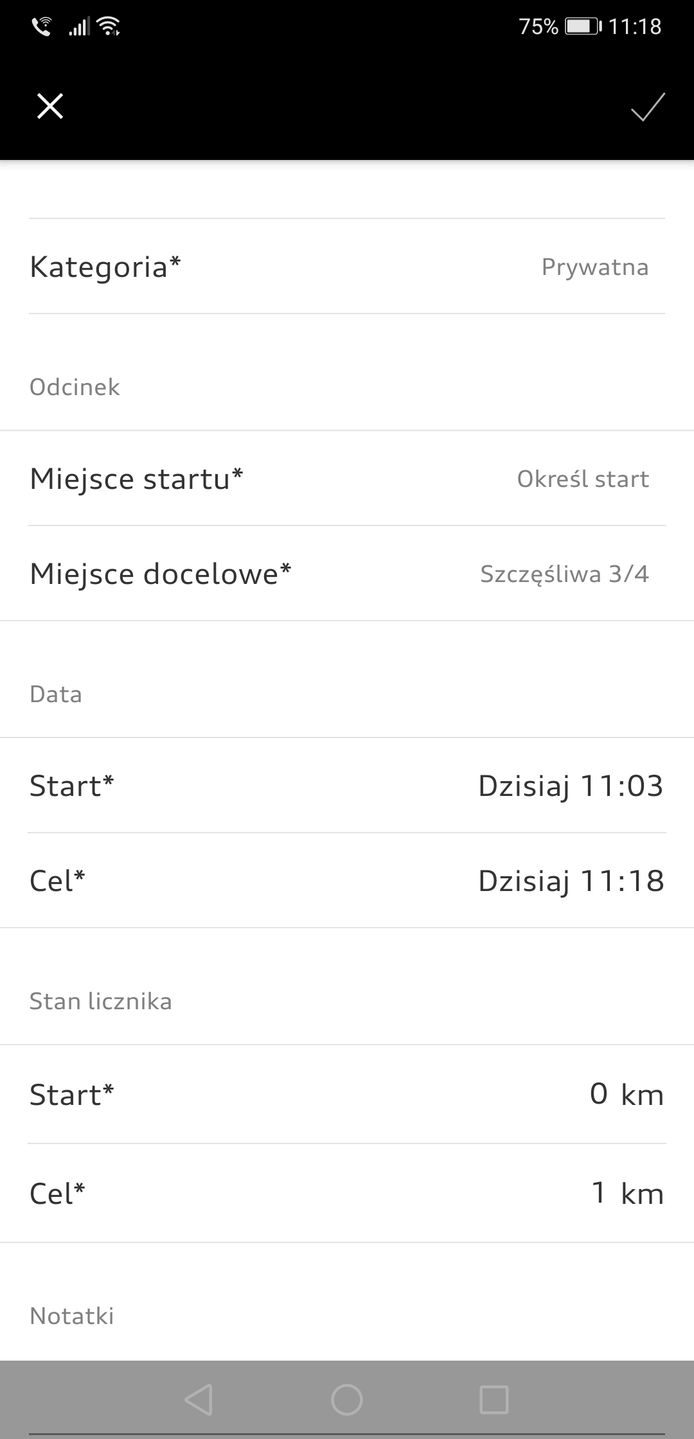Tap the Określ start placeholder
This screenshot has height=1439, width=694.
[x=583, y=479]
